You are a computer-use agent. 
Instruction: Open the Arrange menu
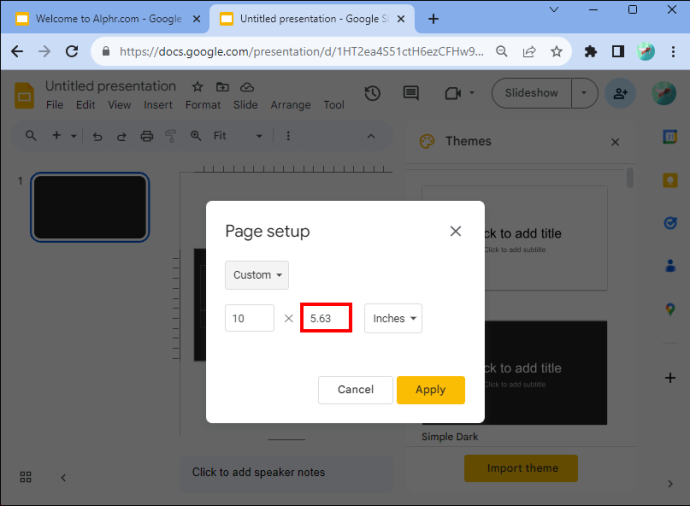(290, 105)
